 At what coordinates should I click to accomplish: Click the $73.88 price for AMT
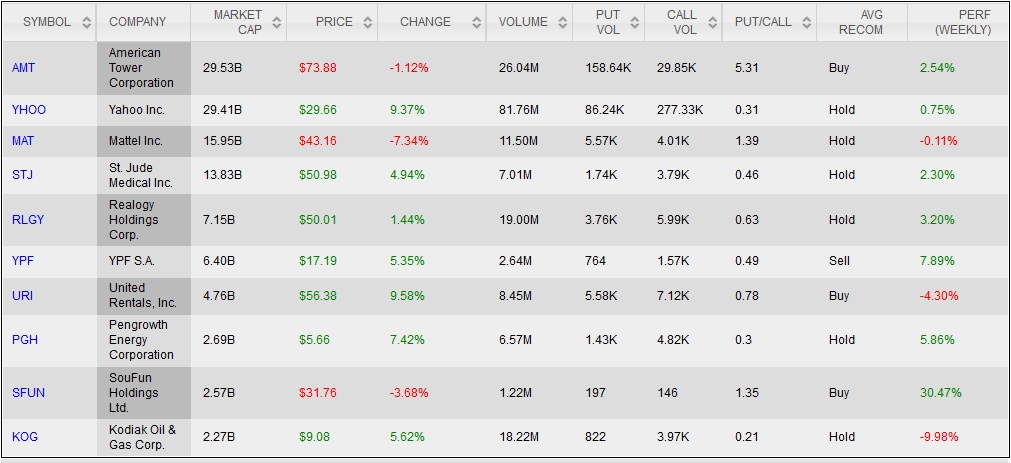[x=318, y=68]
